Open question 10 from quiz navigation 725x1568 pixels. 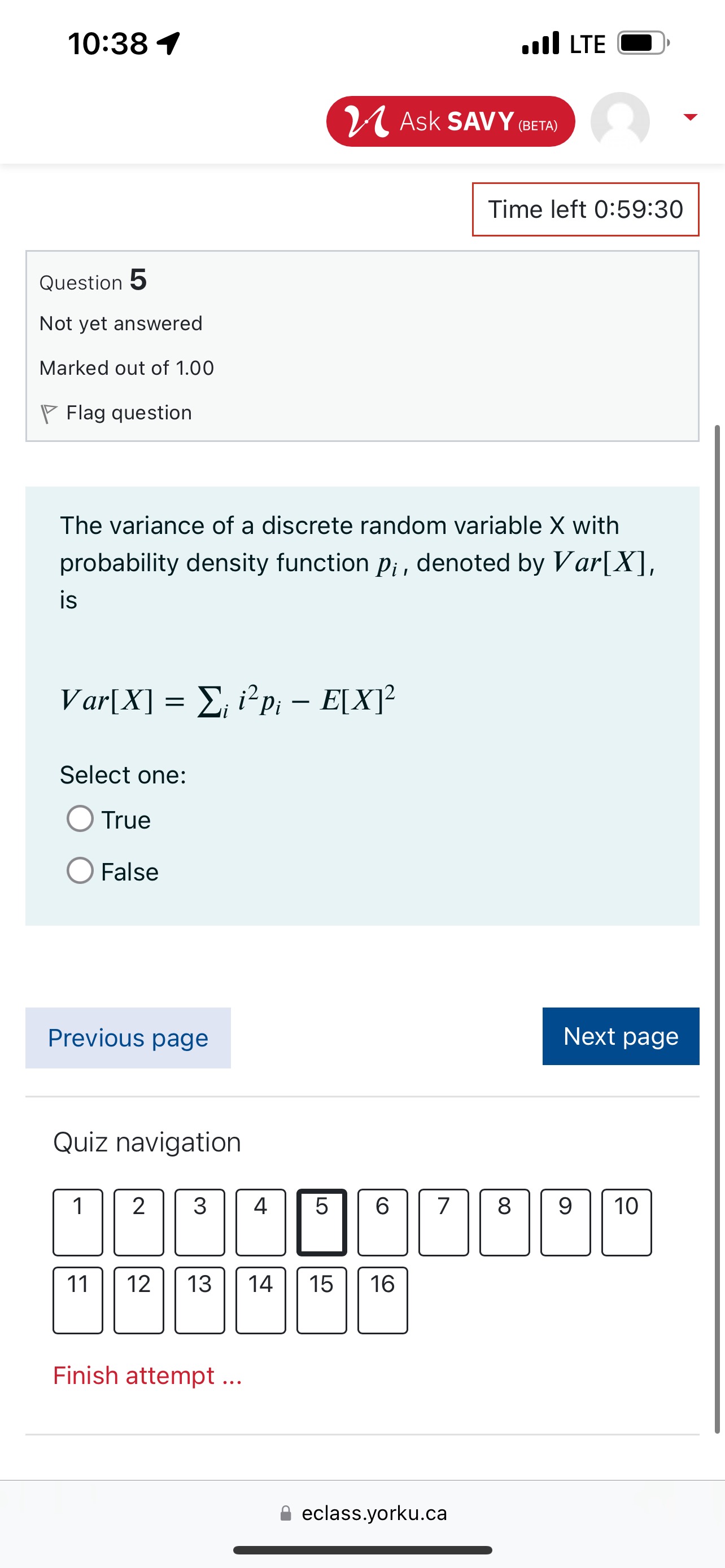tap(626, 1221)
